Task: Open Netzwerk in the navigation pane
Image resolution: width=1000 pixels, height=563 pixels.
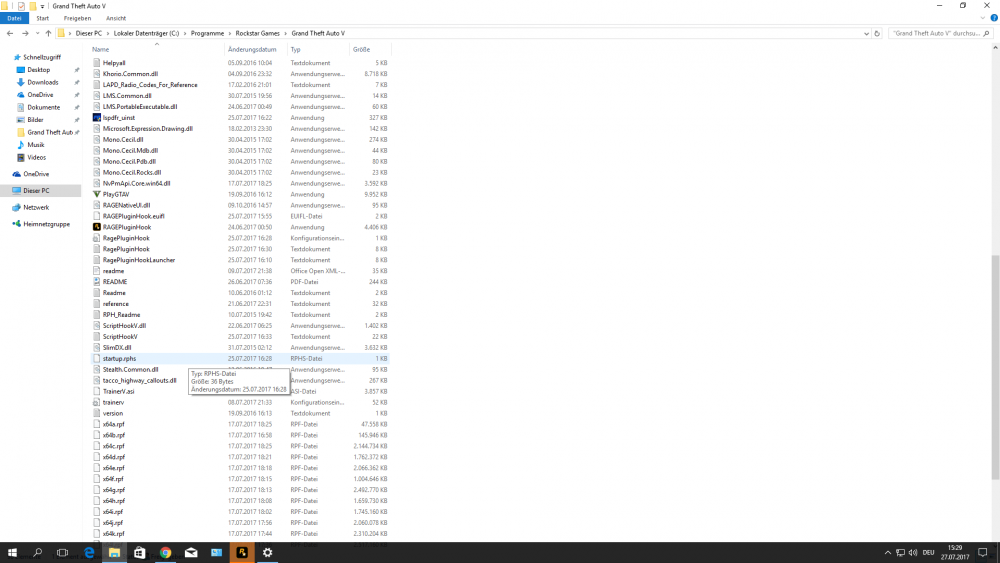Action: (36, 207)
